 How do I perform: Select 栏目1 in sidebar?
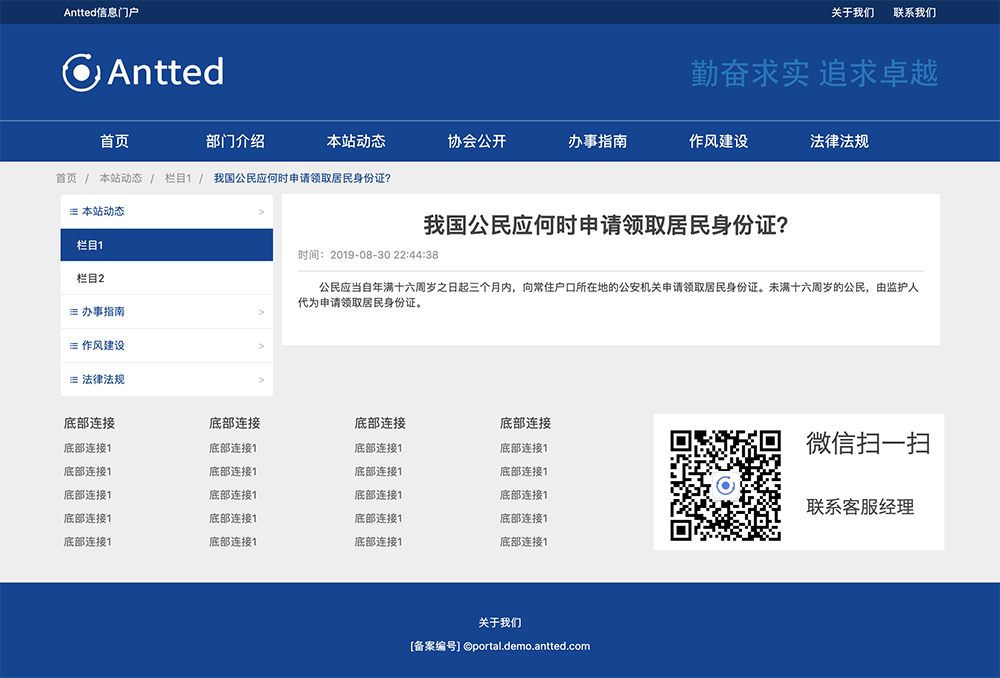166,245
